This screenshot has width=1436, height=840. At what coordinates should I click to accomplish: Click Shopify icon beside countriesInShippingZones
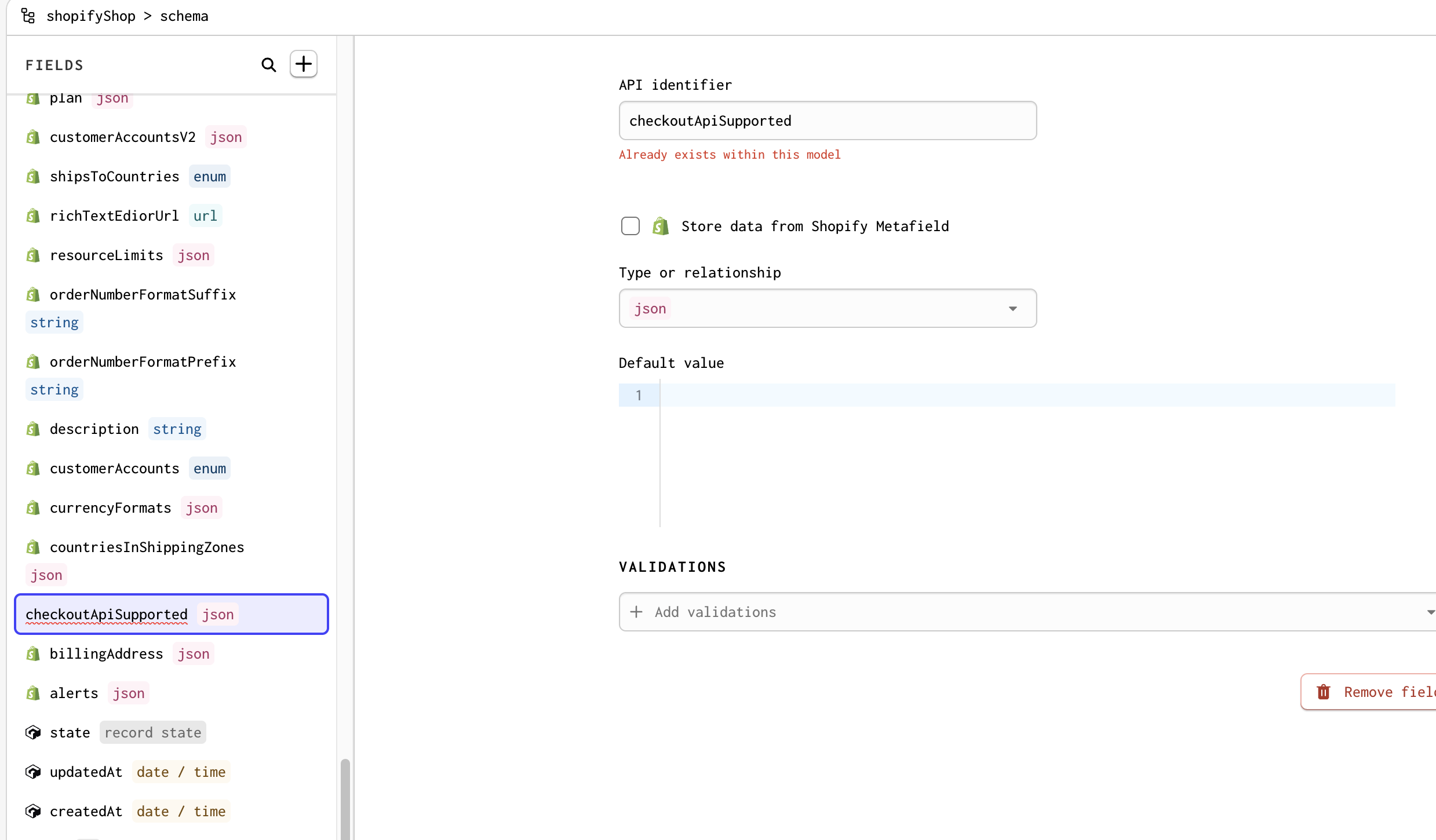point(33,547)
